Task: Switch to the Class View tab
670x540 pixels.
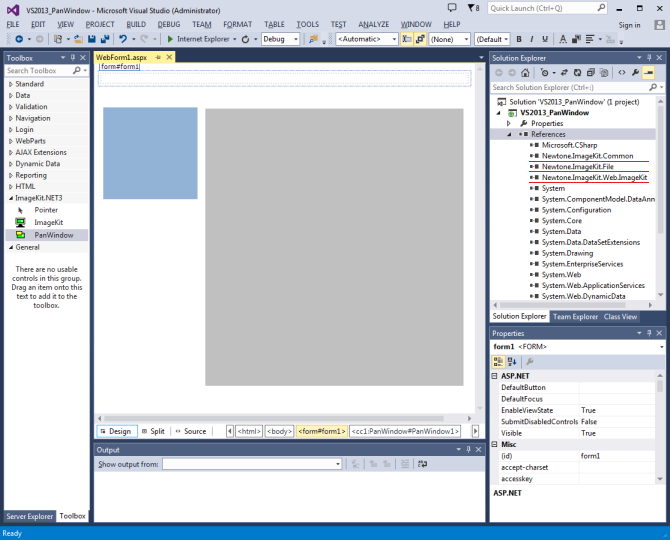Action: tap(620, 317)
